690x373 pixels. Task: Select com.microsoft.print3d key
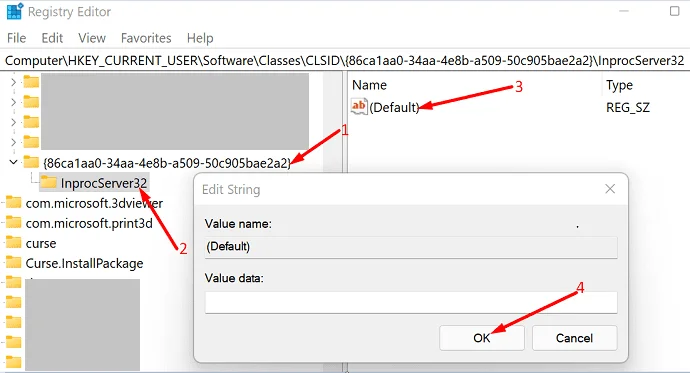[x=89, y=223]
